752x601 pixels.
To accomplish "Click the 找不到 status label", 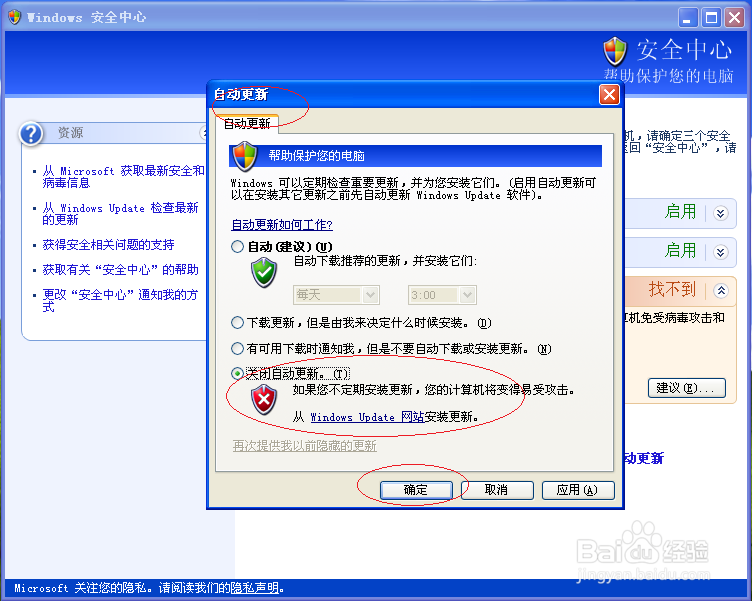I will coord(672,289).
